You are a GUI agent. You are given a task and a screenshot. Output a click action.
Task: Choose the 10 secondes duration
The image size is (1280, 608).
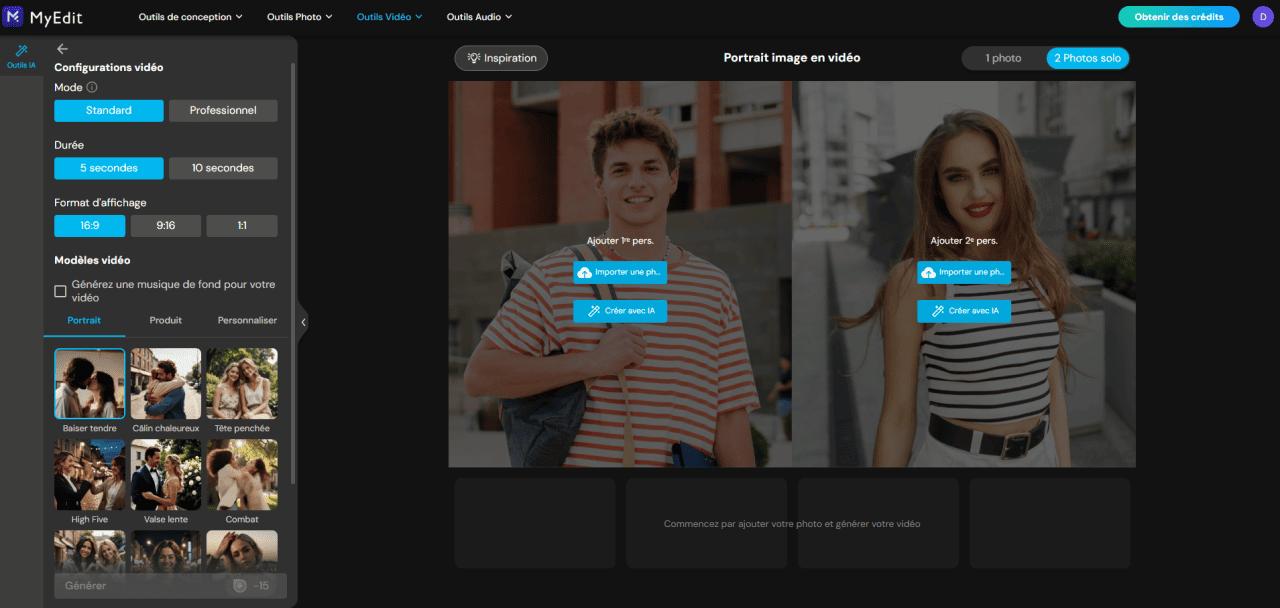(223, 168)
